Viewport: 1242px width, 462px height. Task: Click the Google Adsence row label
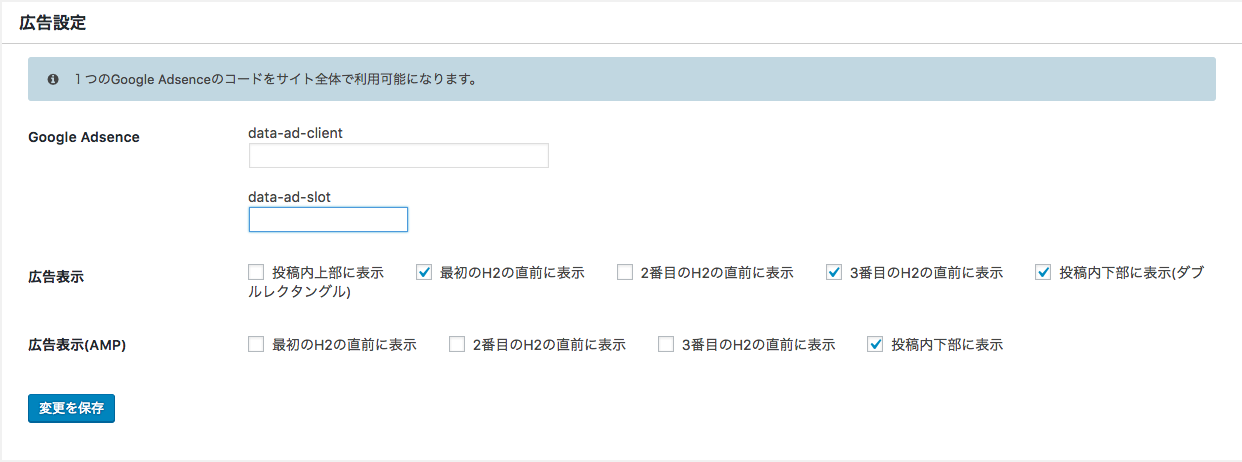pyautogui.click(x=84, y=137)
